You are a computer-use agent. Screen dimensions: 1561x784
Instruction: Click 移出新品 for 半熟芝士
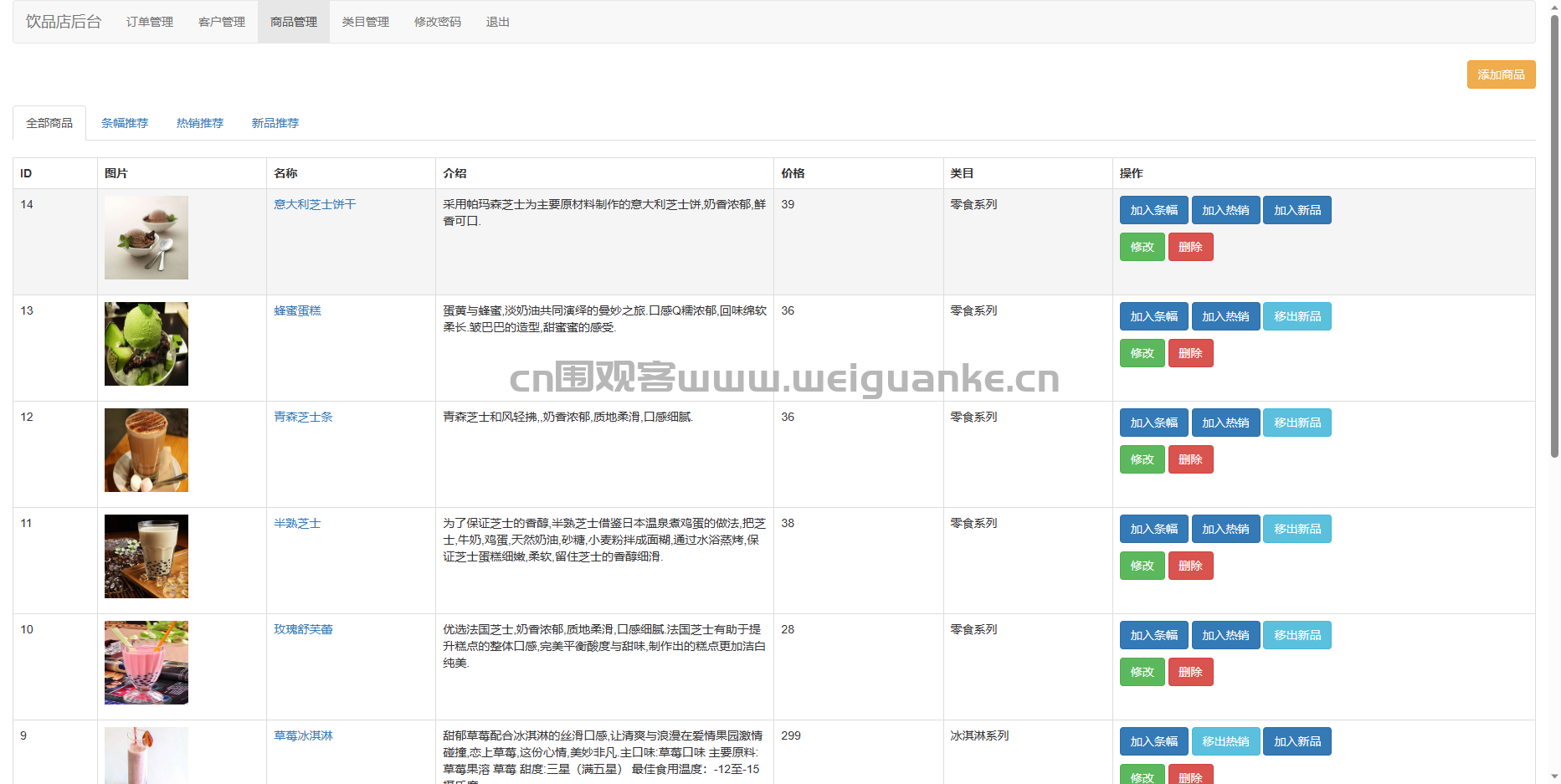[x=1297, y=529]
